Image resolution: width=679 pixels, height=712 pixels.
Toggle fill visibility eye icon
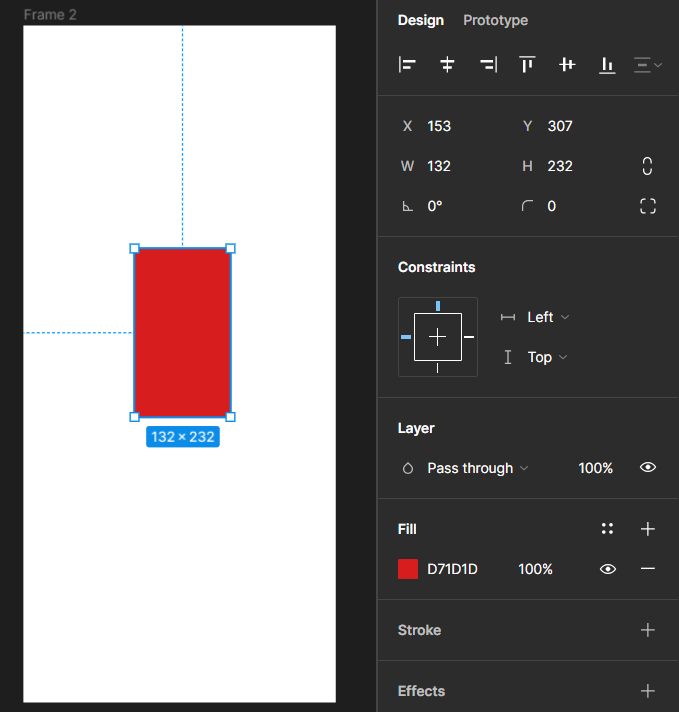pos(608,569)
